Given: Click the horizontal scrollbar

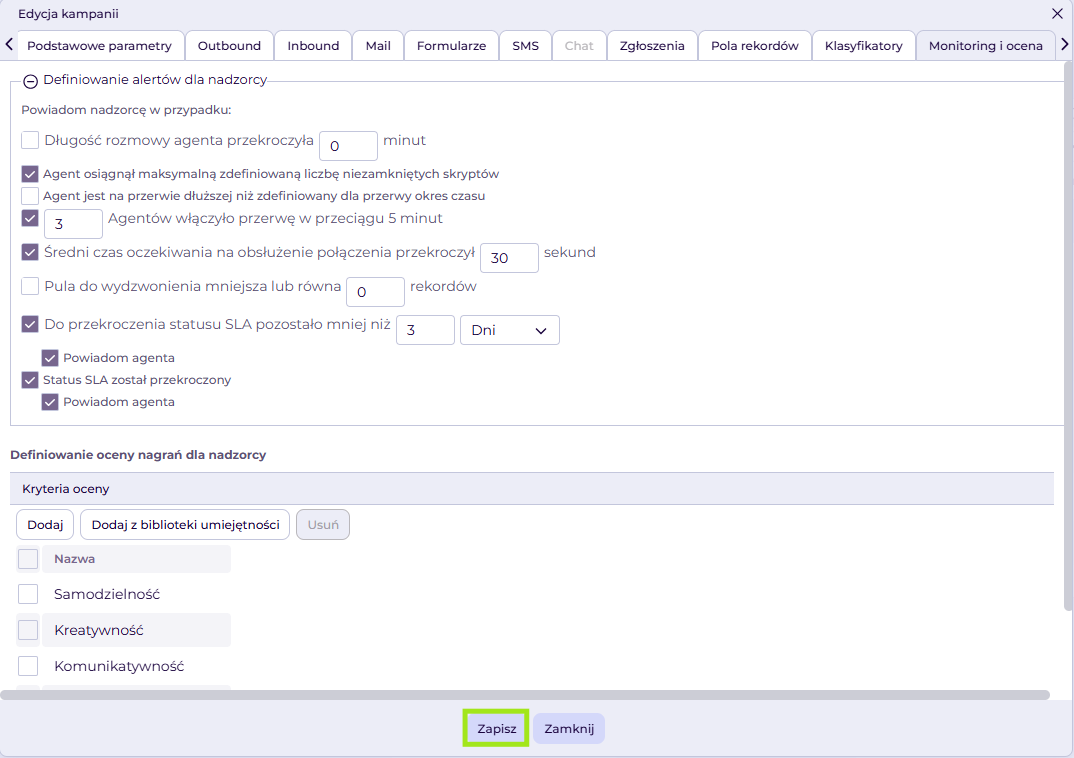Looking at the screenshot, I should pyautogui.click(x=525, y=695).
